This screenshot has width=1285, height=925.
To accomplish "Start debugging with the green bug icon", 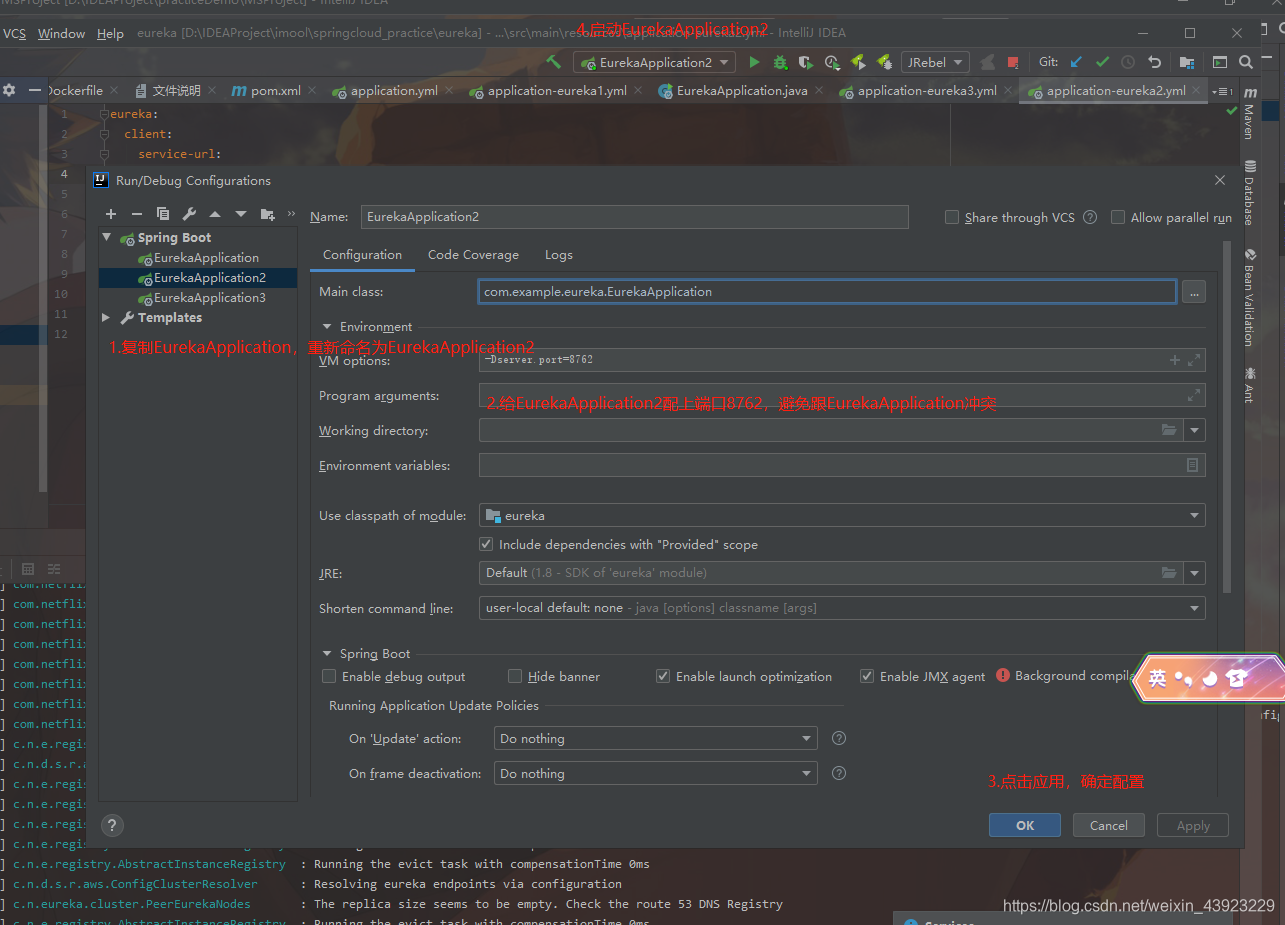I will (780, 62).
